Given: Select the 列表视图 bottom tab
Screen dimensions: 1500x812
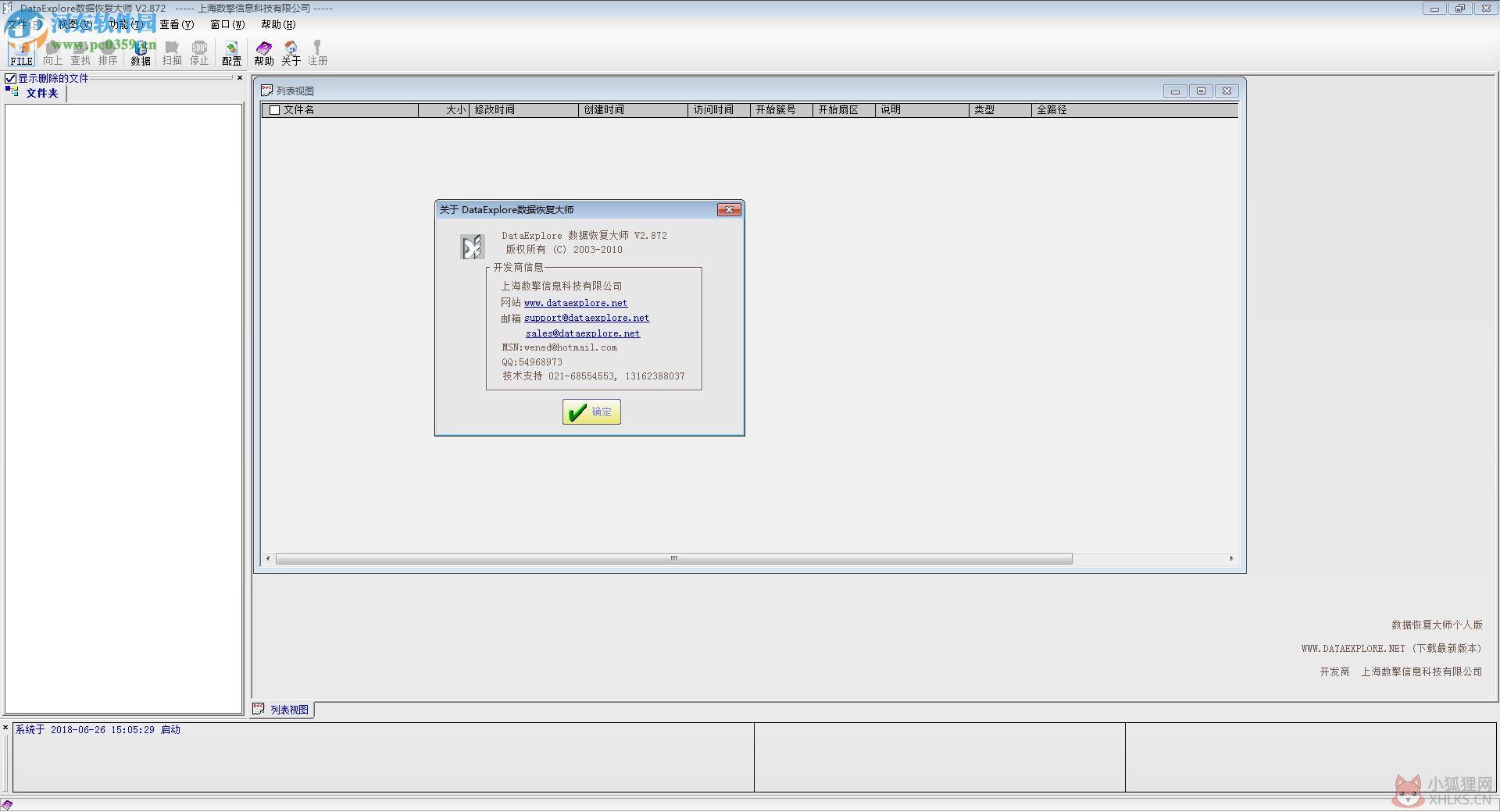Looking at the screenshot, I should (x=282, y=710).
